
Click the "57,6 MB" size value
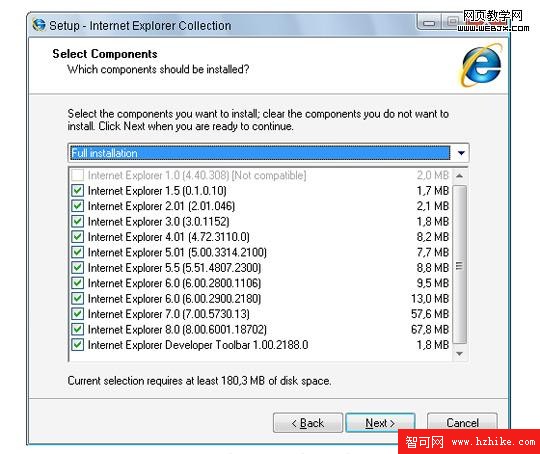pos(430,314)
